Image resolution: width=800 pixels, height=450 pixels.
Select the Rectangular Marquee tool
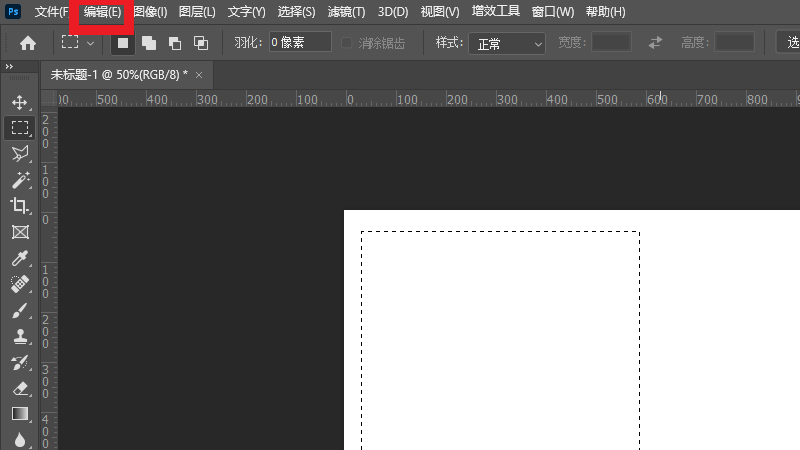pos(19,128)
